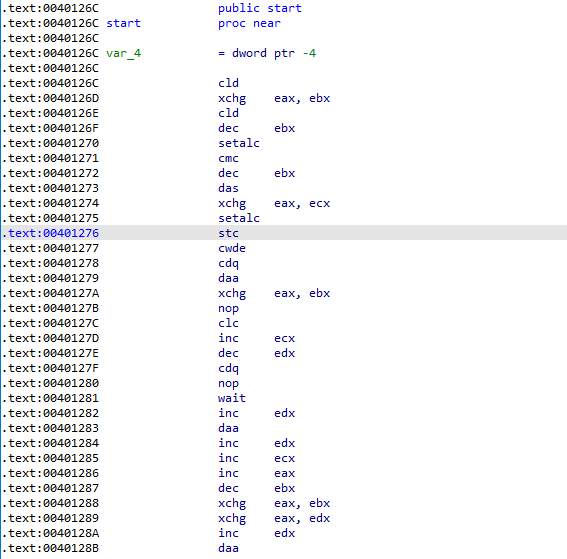Click the ebx operand at 0040126F
The width and height of the screenshot is (567, 559).
tap(285, 128)
